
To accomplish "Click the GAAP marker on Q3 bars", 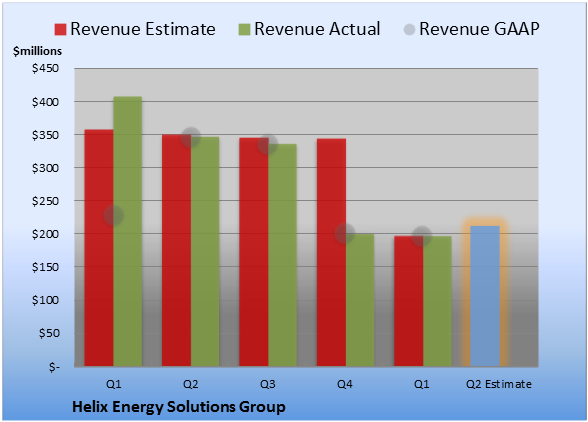I will 268,144.
